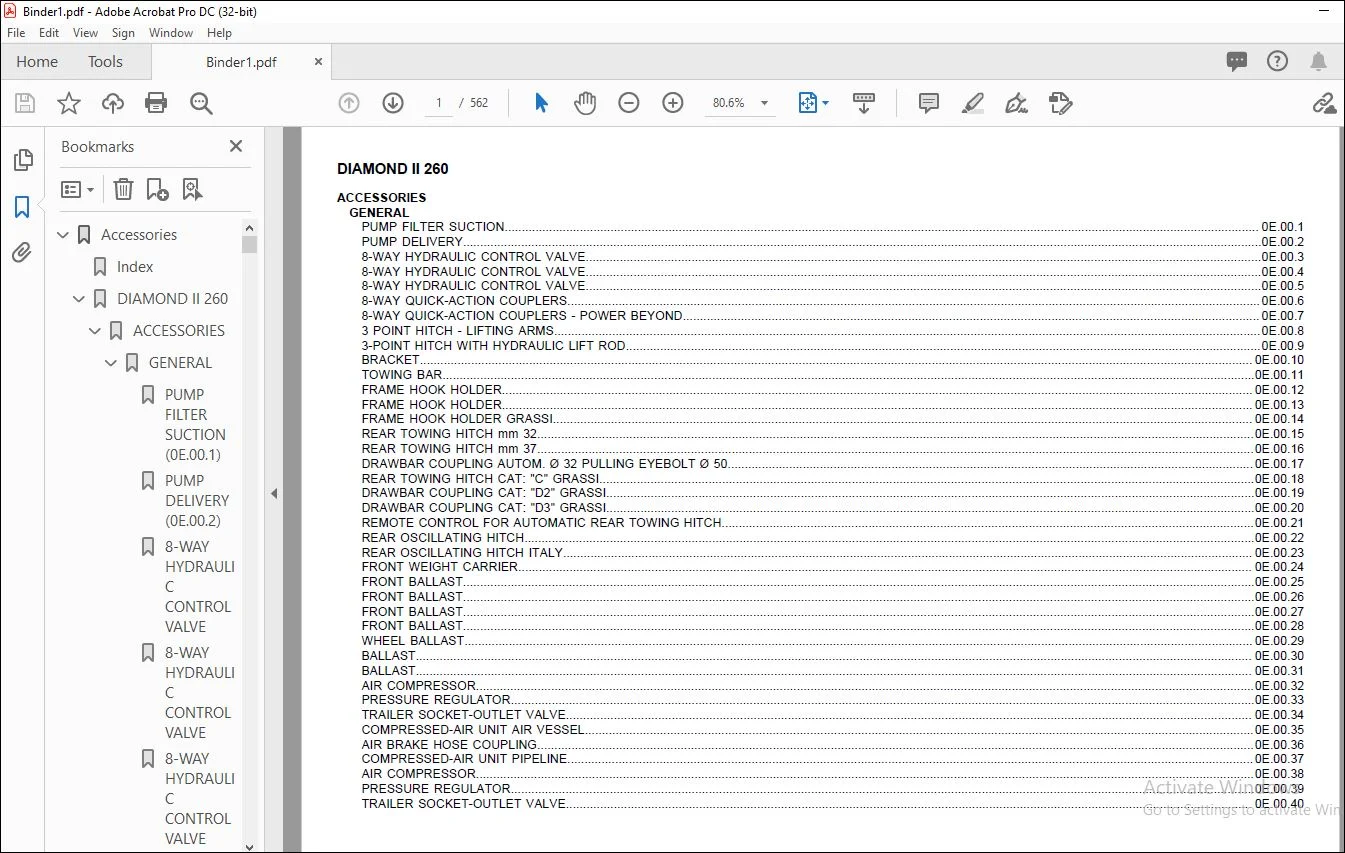Viewport: 1345px width, 853px height.
Task: Open PUMP DELIVERY (0E.00.2) bookmark
Action: [x=197, y=501]
